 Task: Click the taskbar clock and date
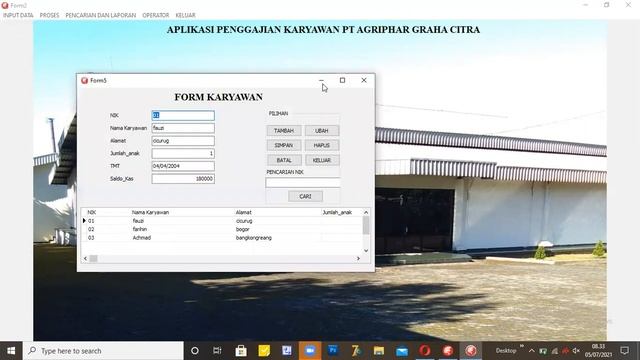(598, 351)
